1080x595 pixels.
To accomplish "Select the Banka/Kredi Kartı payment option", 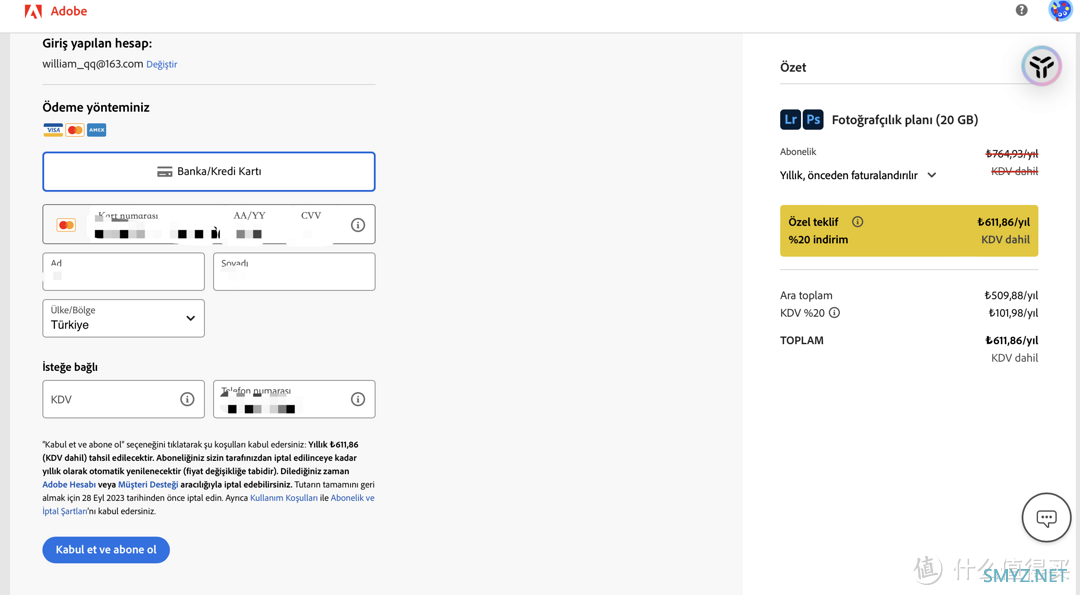I will point(209,171).
